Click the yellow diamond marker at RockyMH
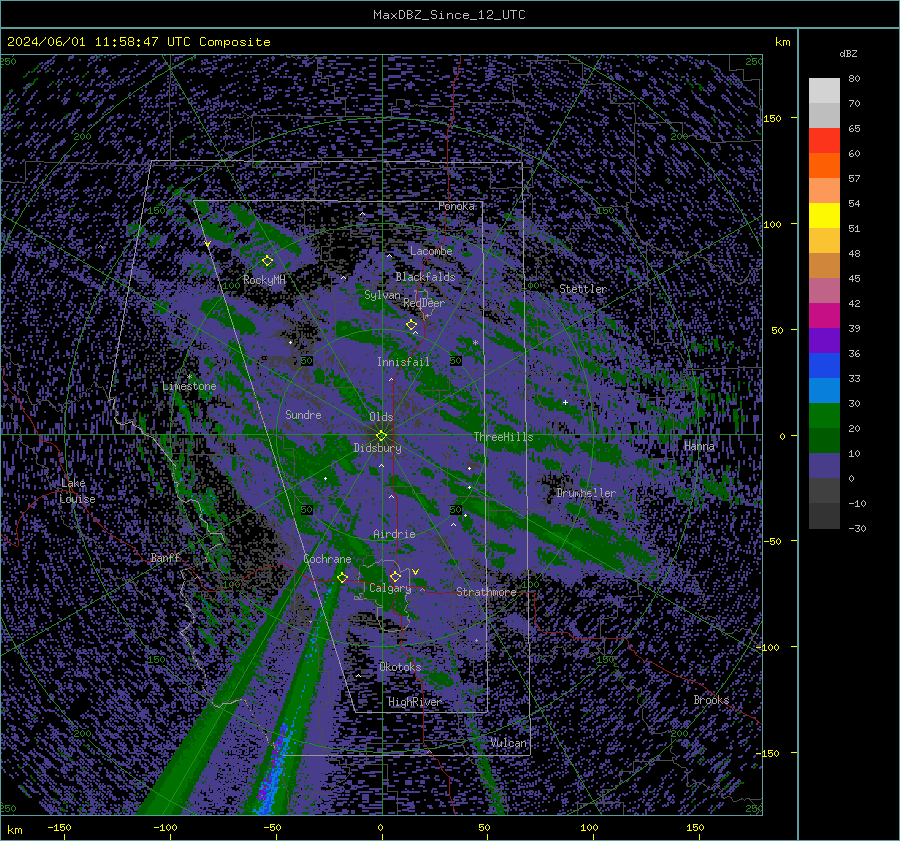Image resolution: width=900 pixels, height=841 pixels. click(267, 261)
